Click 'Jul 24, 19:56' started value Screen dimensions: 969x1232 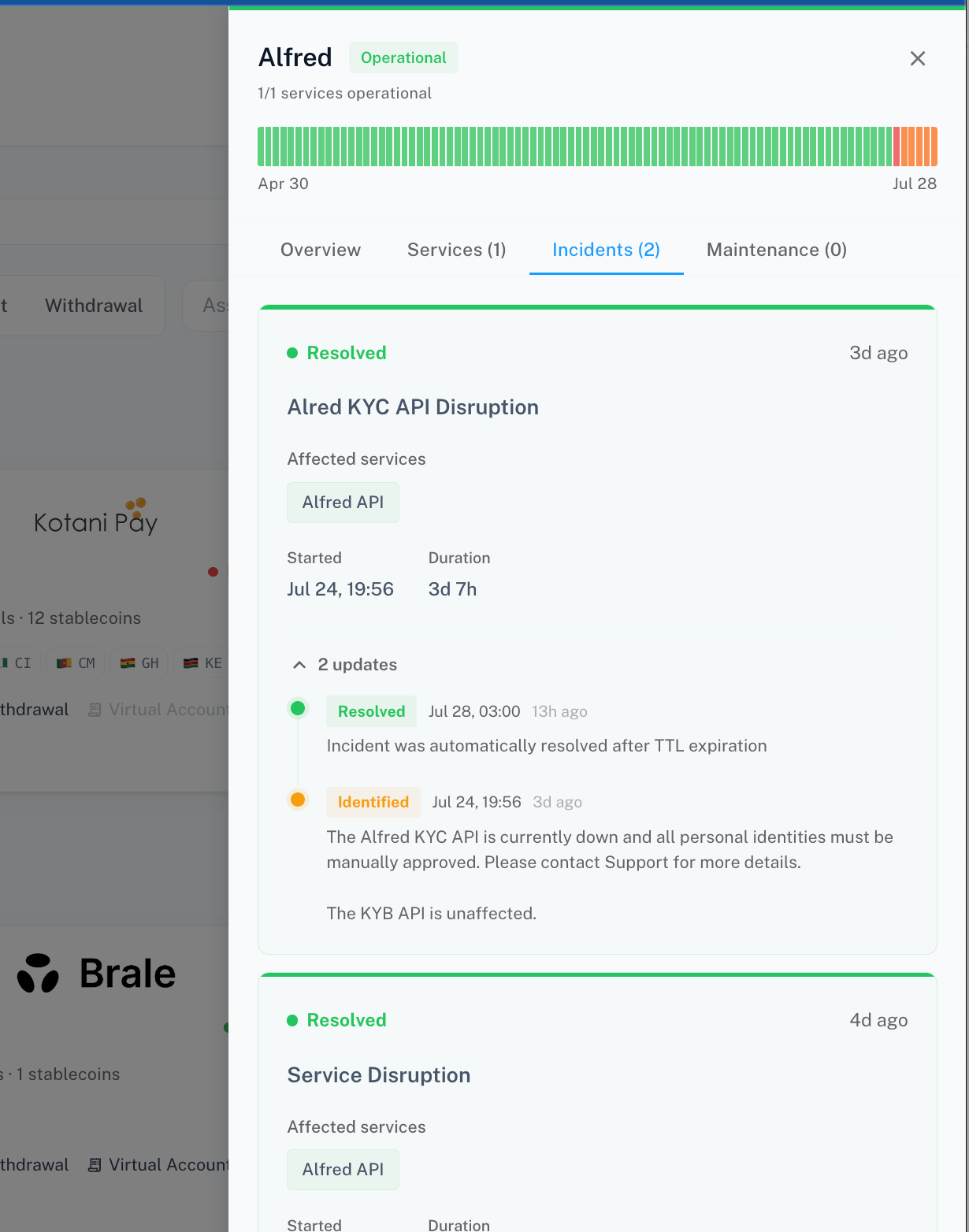[340, 589]
